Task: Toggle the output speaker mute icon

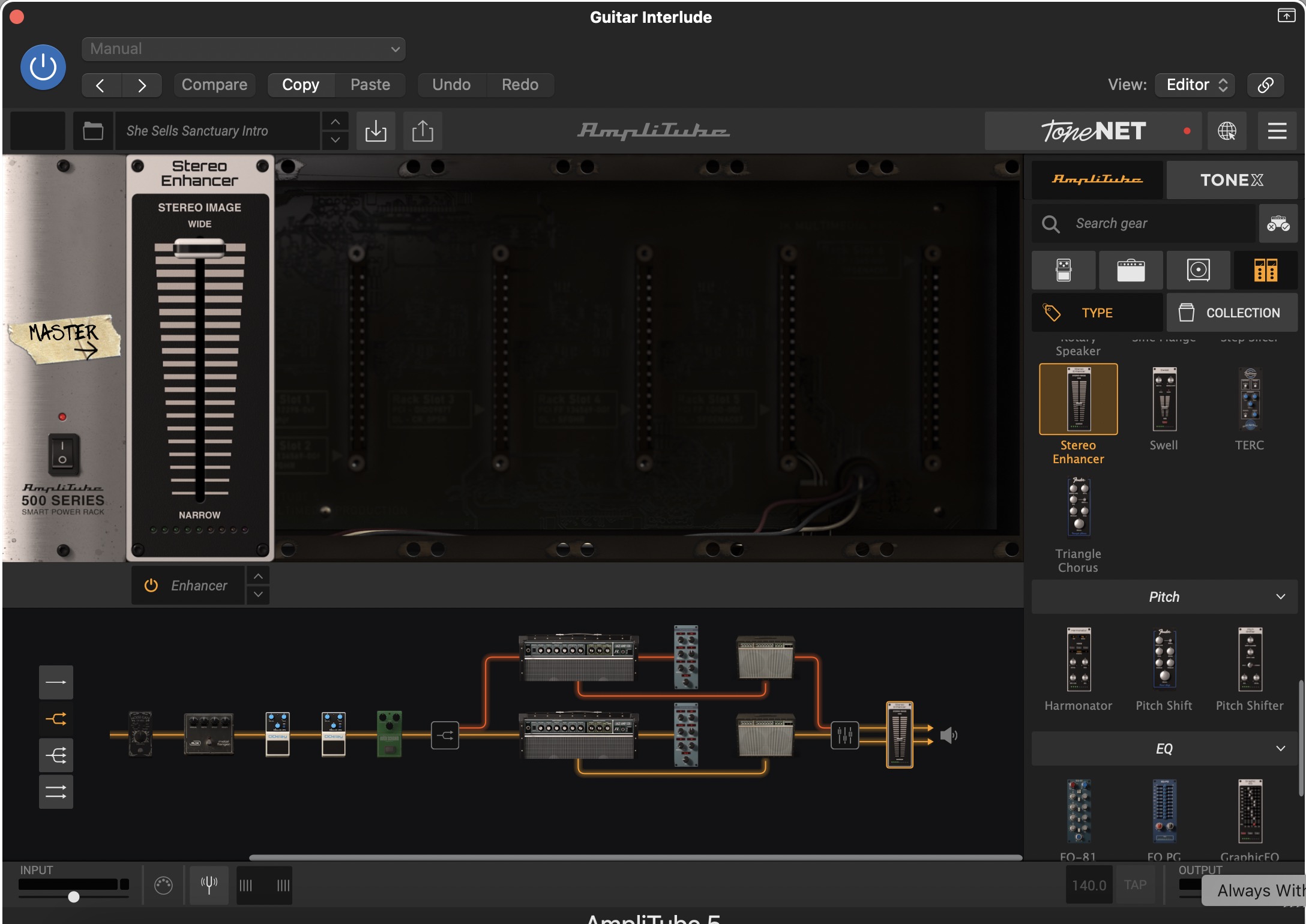Action: tap(948, 735)
